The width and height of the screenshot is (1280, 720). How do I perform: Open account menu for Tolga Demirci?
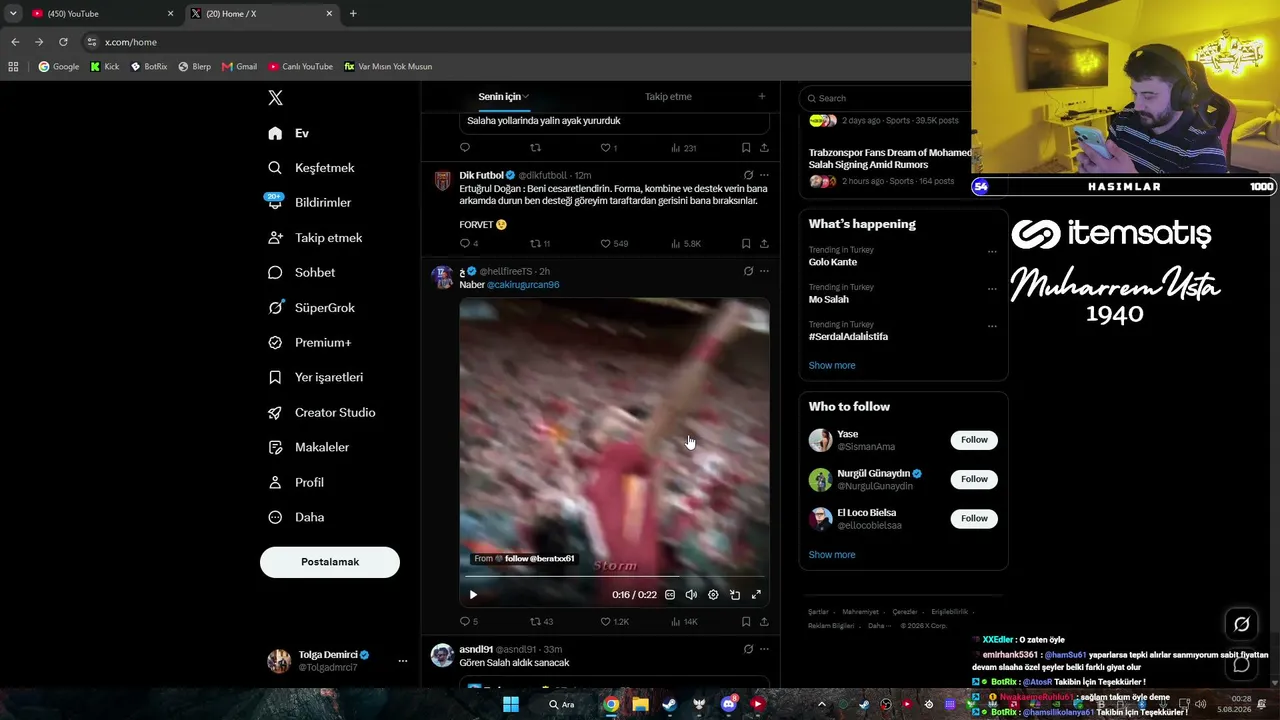(338, 661)
